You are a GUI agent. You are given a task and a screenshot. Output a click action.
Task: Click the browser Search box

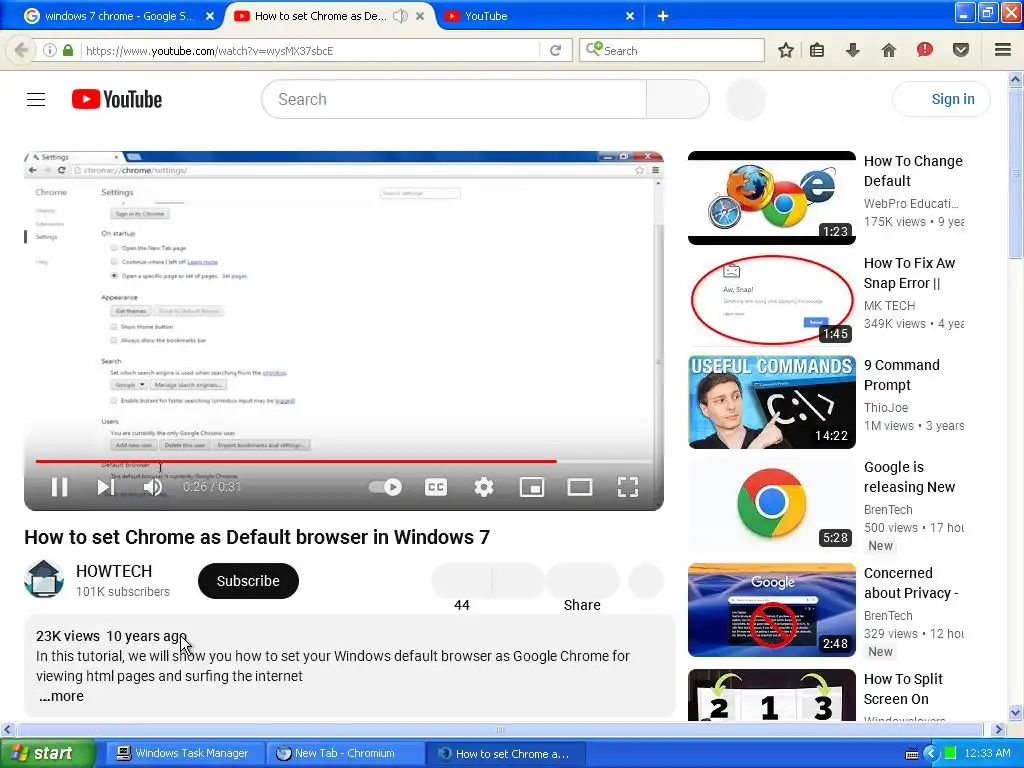pos(672,50)
